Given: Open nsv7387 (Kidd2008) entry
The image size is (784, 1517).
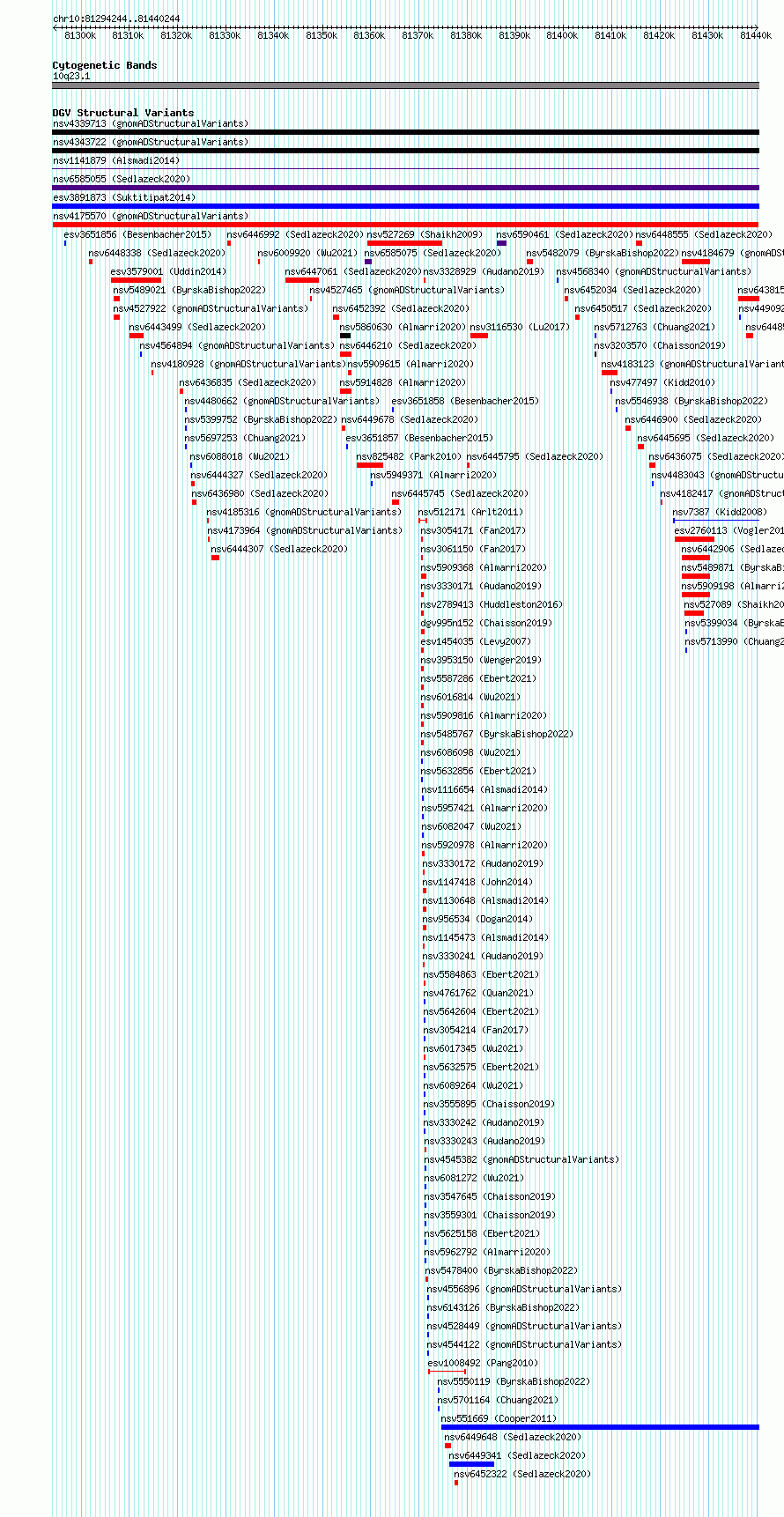Looking at the screenshot, I should (x=720, y=512).
